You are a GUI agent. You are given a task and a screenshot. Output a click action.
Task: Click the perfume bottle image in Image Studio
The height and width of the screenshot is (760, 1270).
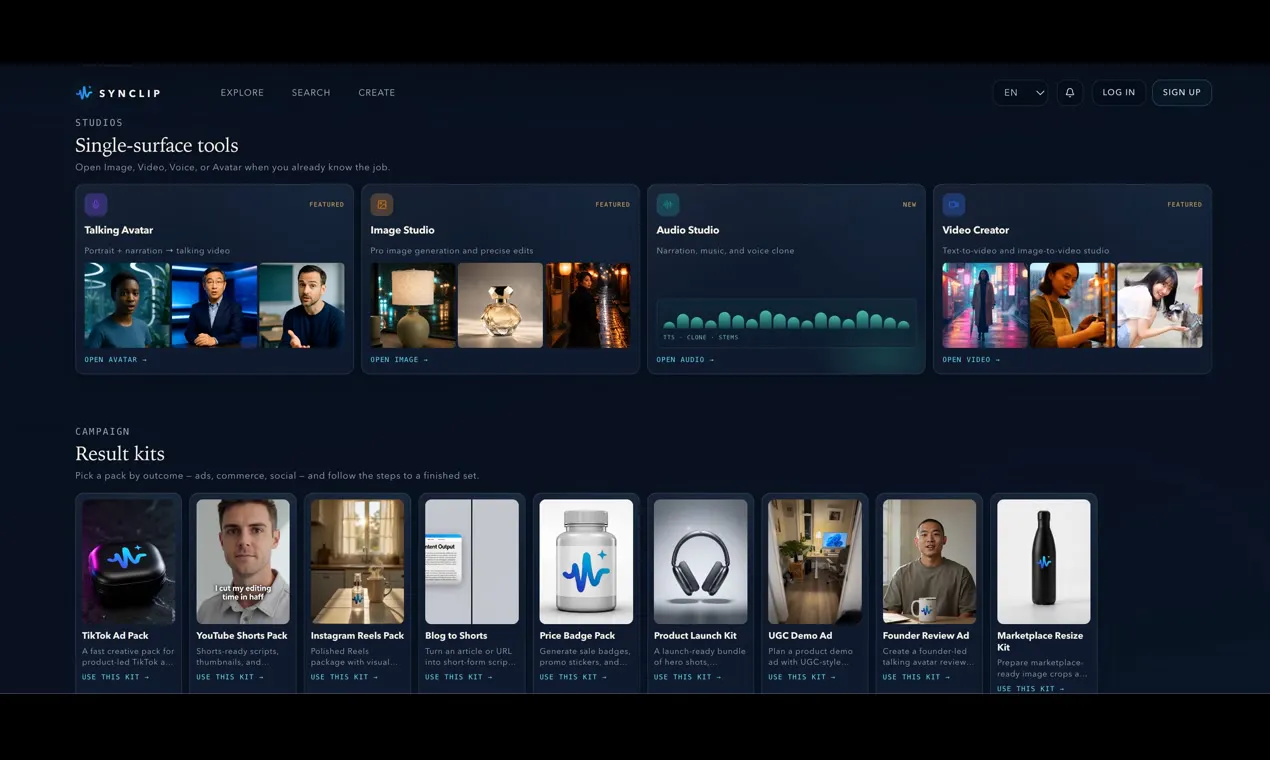(x=500, y=305)
